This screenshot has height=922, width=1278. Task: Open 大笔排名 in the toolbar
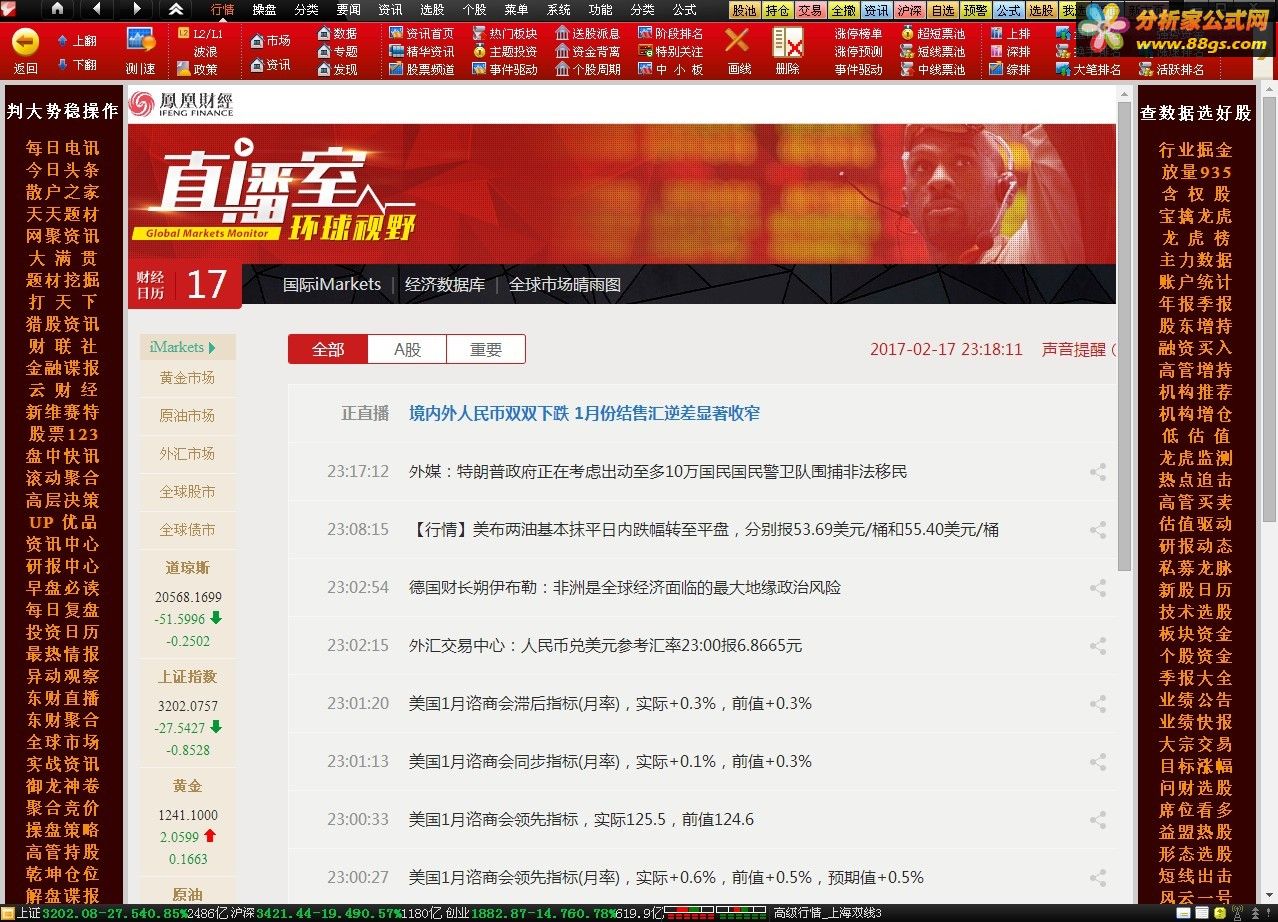coord(1088,70)
